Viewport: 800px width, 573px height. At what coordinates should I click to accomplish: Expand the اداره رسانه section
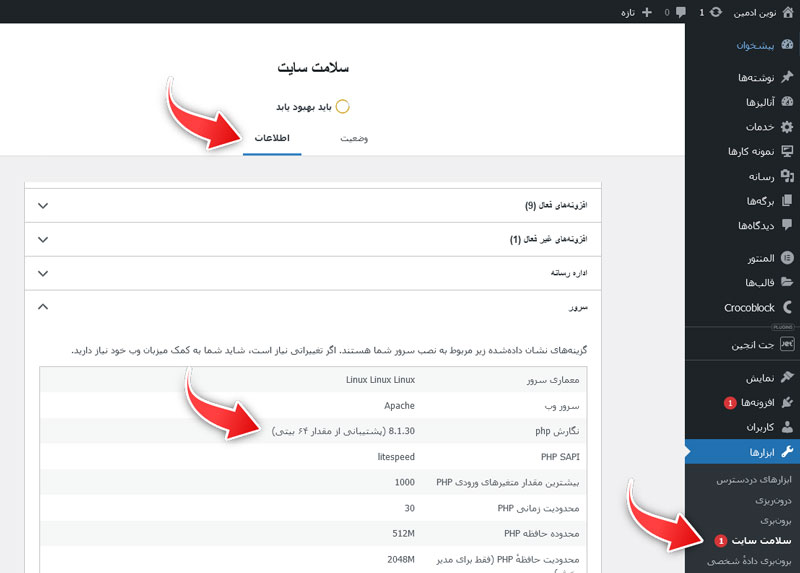coord(313,273)
